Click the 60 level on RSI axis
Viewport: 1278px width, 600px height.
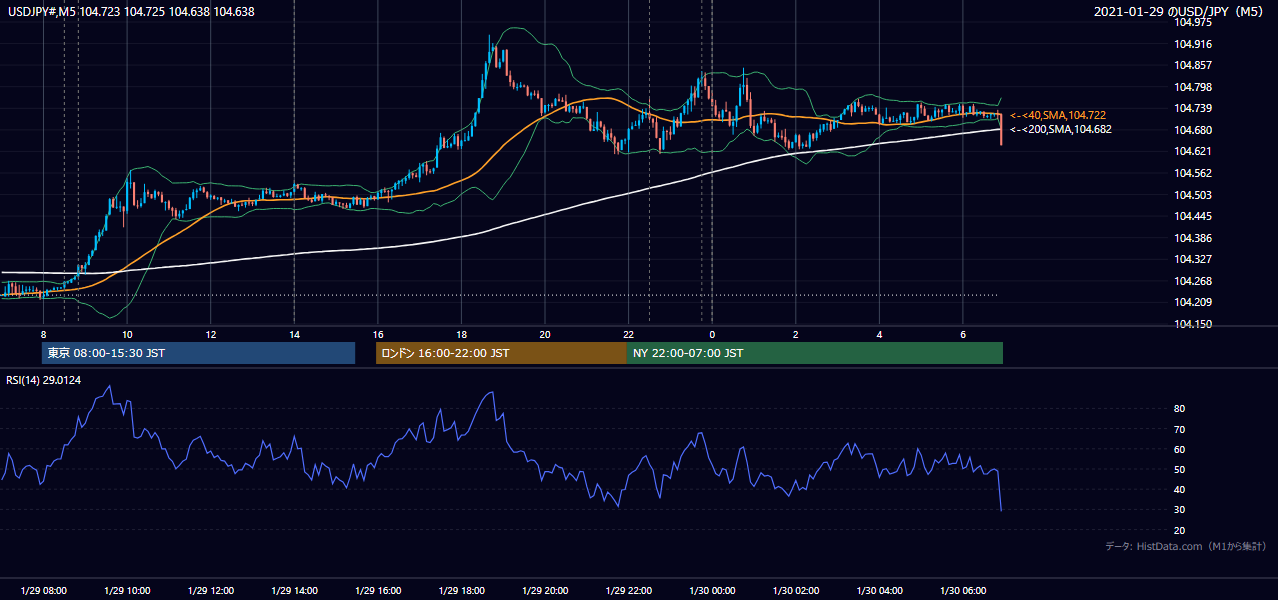[x=1180, y=449]
